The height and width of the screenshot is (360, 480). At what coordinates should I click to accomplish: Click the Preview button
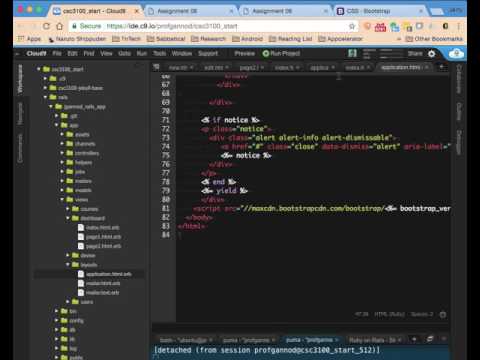coord(244,53)
